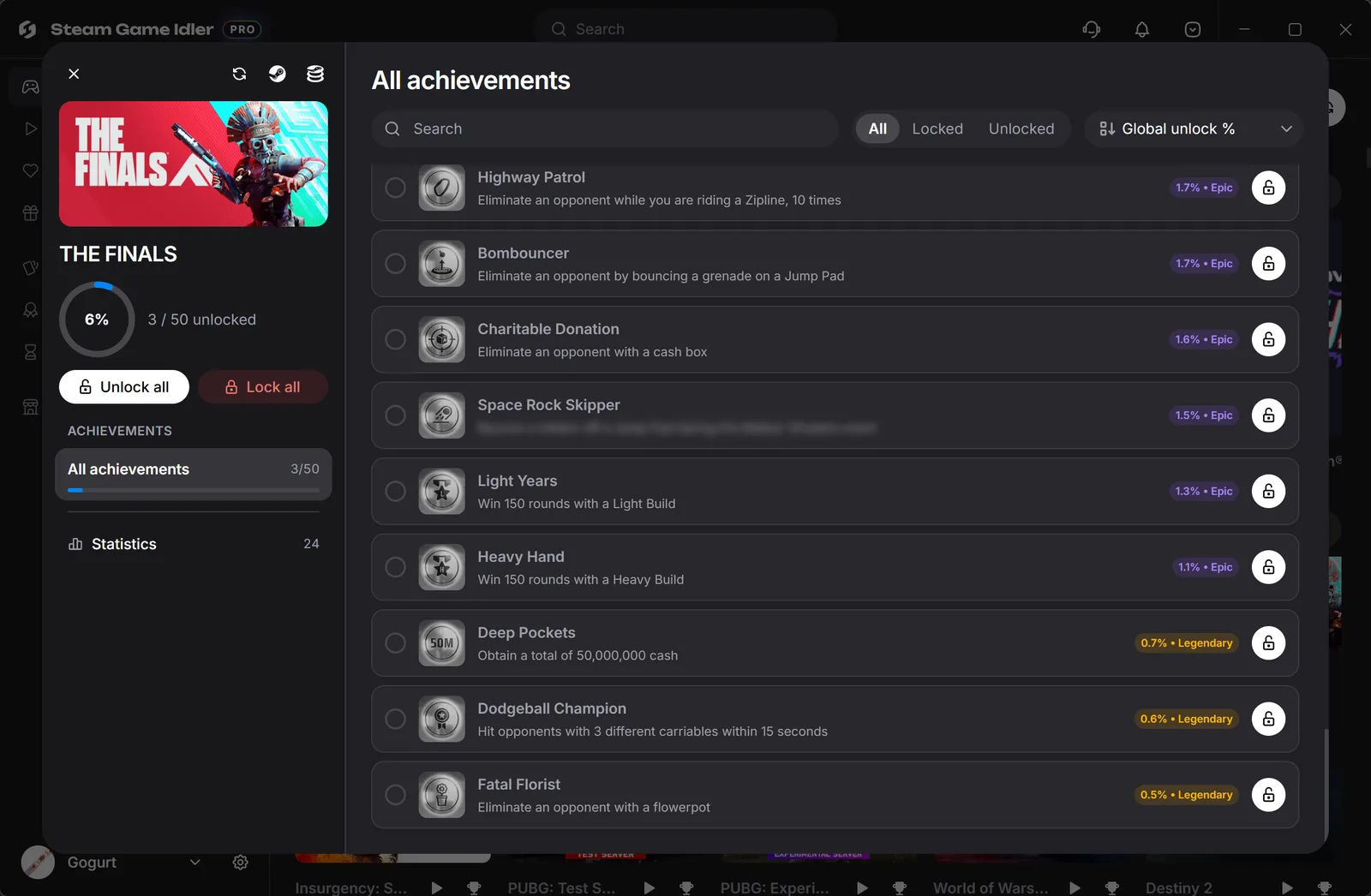Focus the achievements Search field
Screen dimensions: 1371x896
(605, 128)
